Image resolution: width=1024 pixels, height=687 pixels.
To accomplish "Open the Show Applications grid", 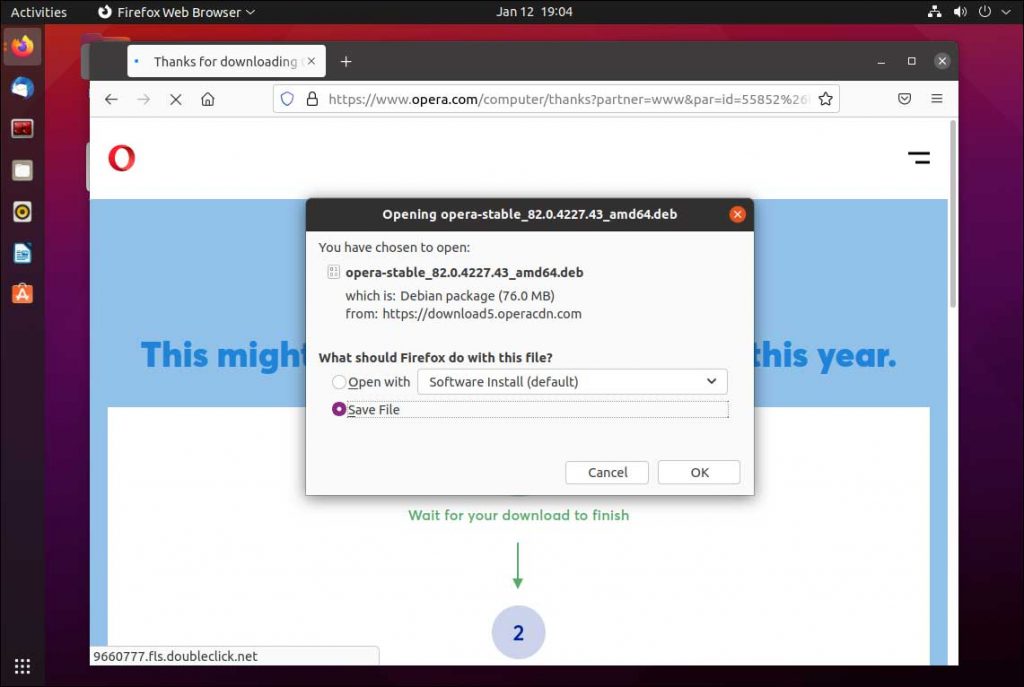I will click(x=21, y=665).
